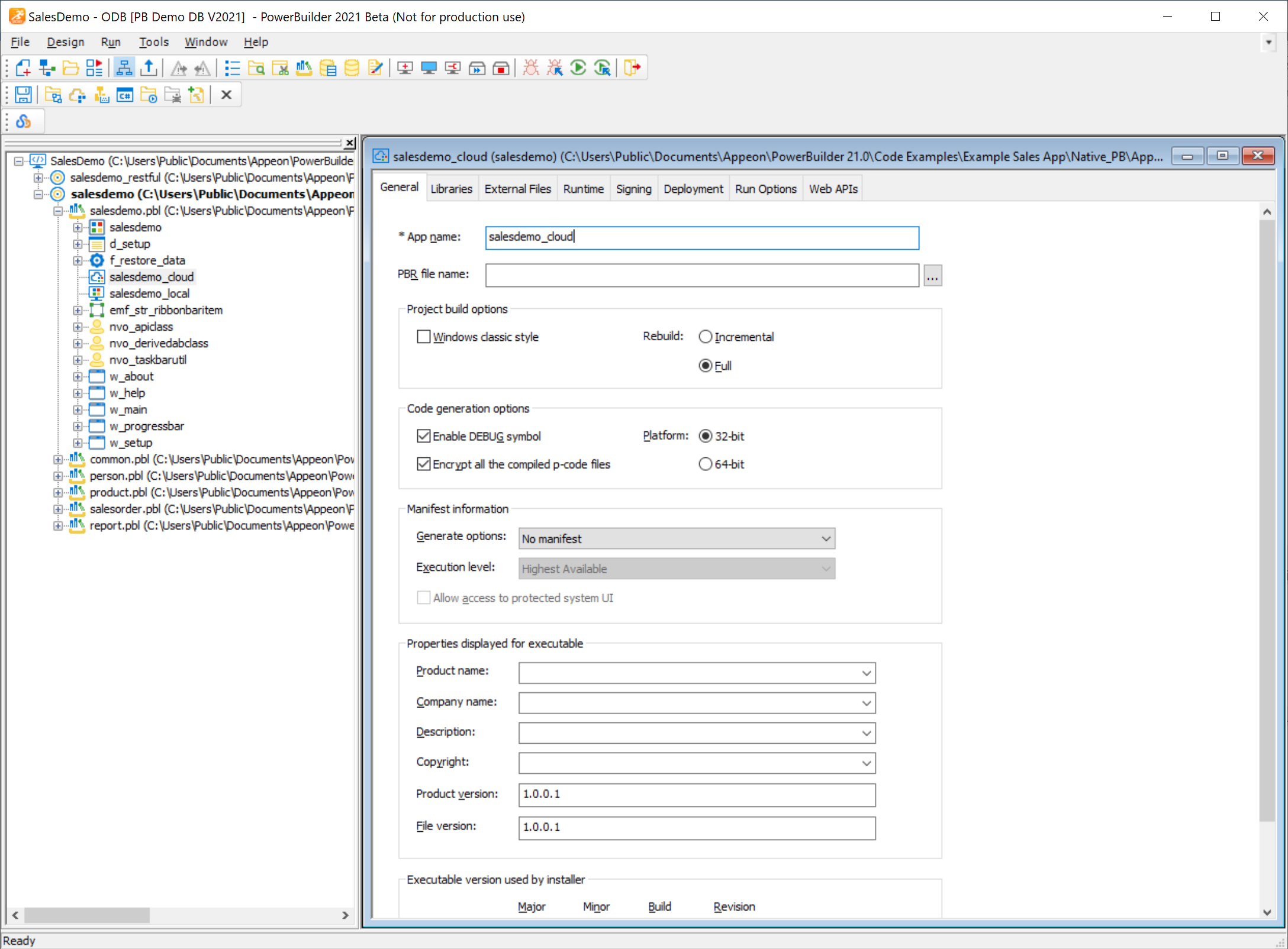
Task: Open Company name dropdown
Action: pyautogui.click(x=866, y=703)
